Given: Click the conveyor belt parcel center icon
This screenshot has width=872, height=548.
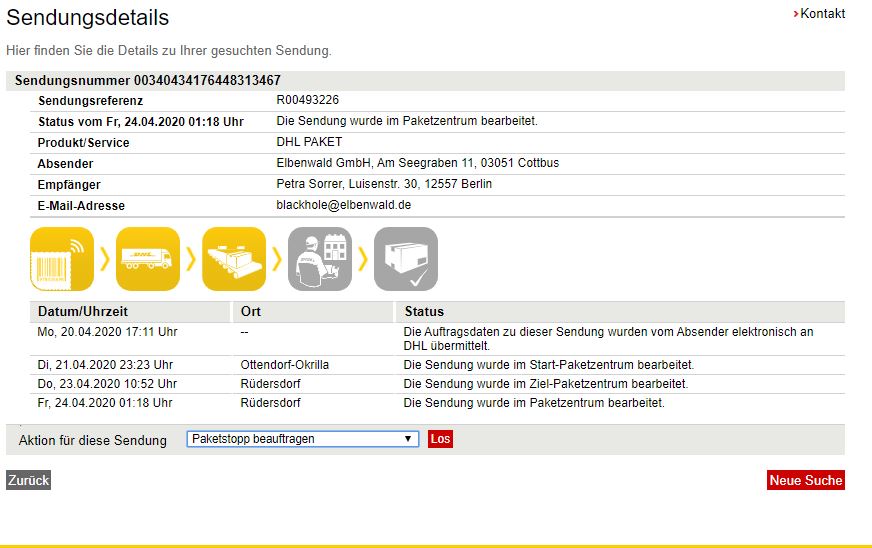Looking at the screenshot, I should [234, 259].
